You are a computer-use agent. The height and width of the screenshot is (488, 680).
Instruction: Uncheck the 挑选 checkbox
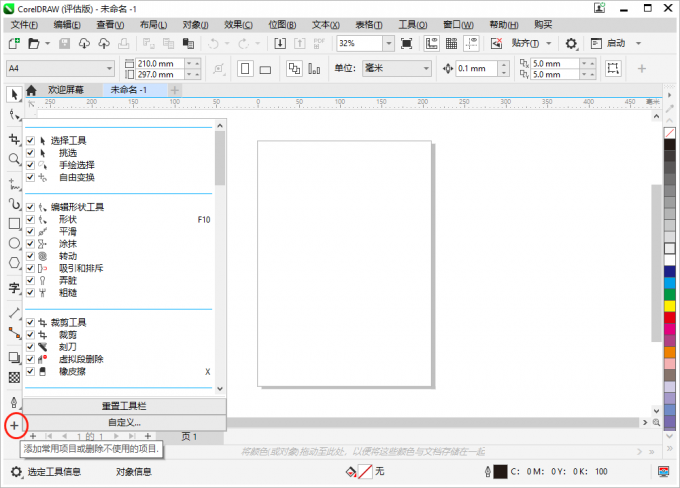click(x=30, y=153)
